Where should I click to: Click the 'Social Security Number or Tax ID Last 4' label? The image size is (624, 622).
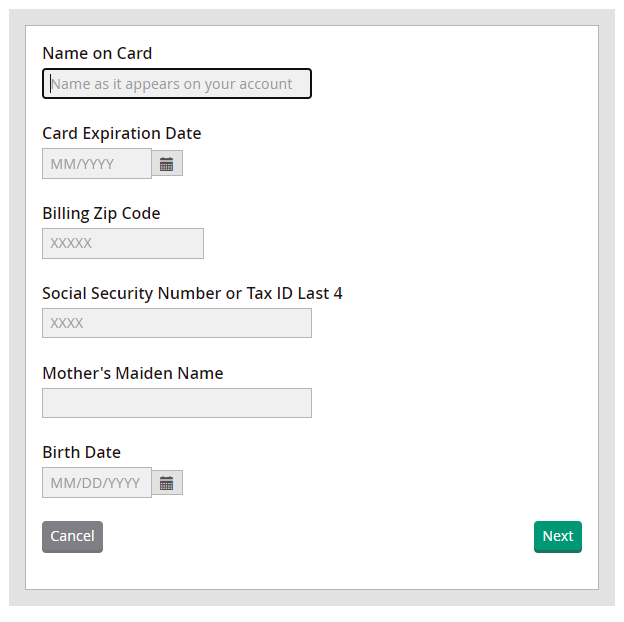(x=192, y=293)
